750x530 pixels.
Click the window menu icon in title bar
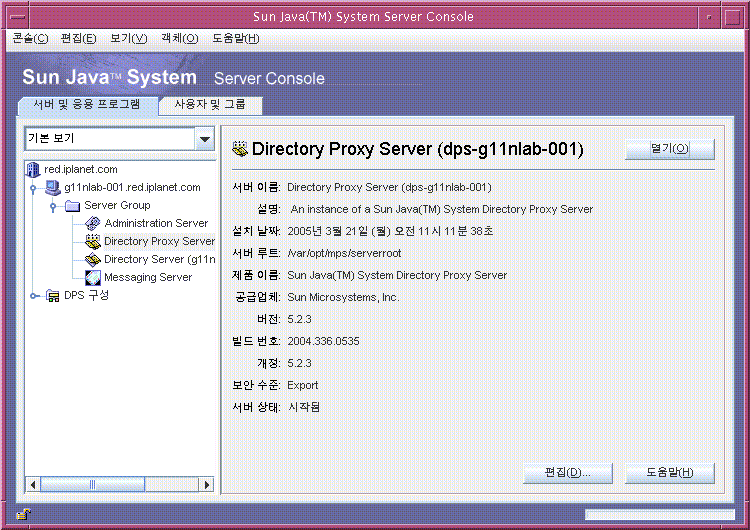tap(18, 17)
